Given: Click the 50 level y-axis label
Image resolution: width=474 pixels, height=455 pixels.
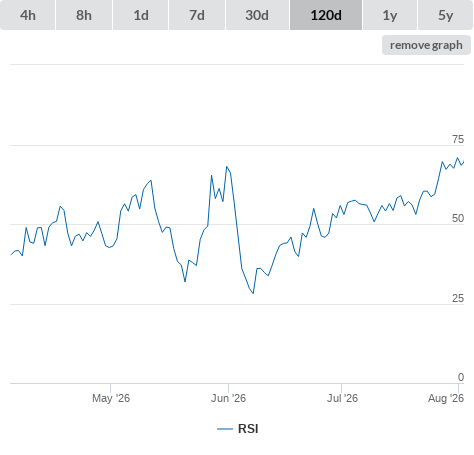Looking at the screenshot, I should click(x=458, y=218).
